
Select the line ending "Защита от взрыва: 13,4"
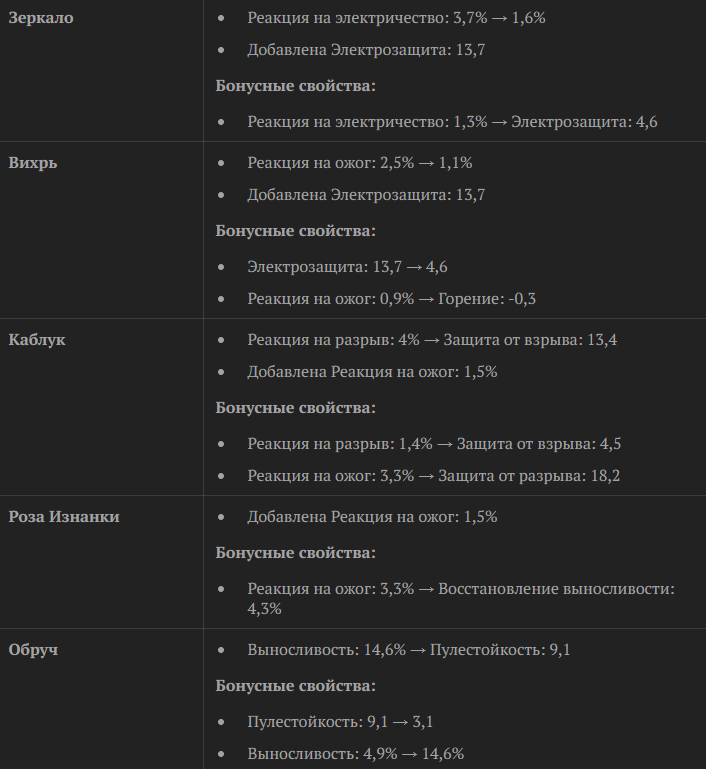(432, 340)
